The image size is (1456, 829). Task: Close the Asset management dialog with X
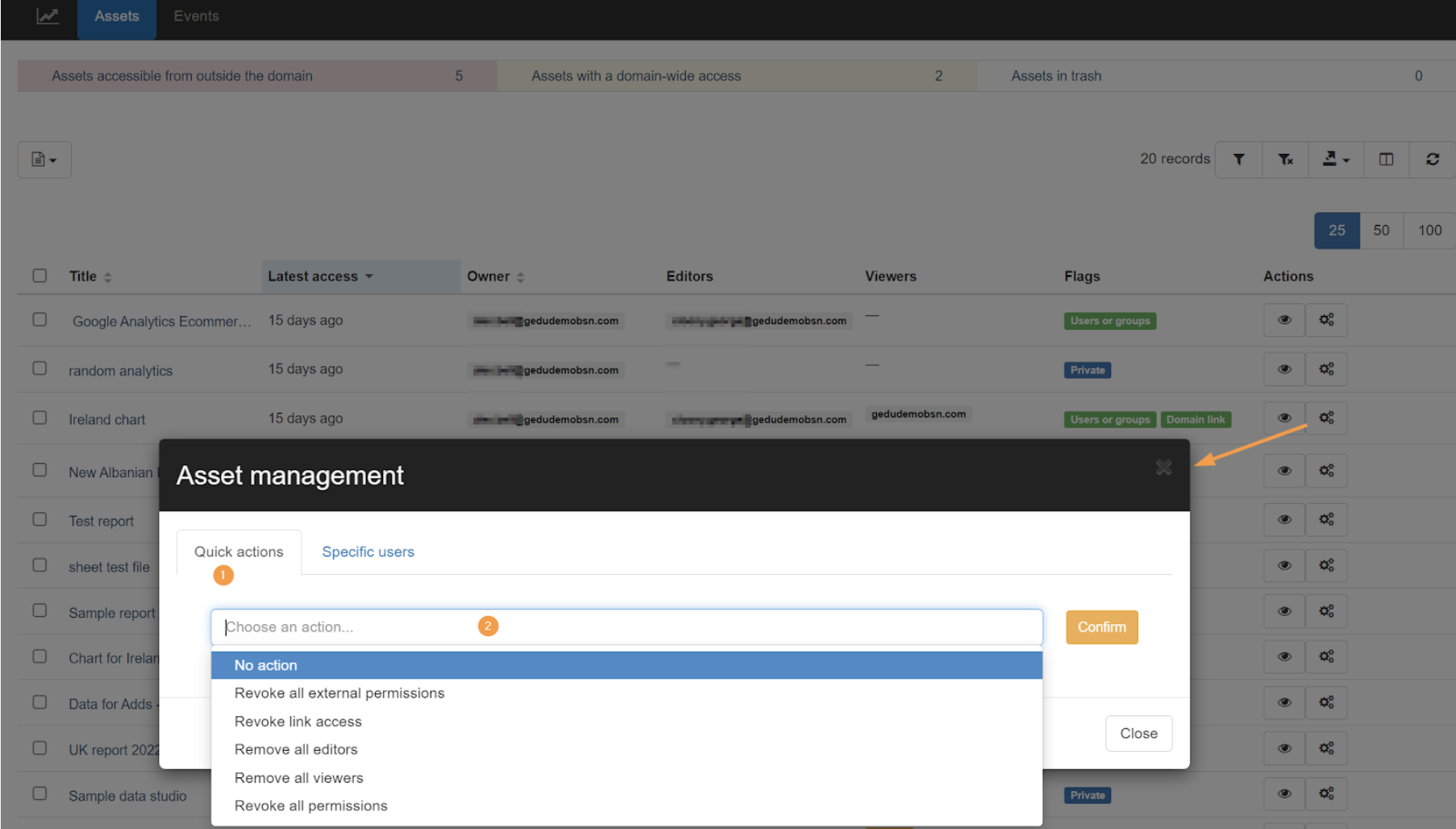[x=1163, y=468]
